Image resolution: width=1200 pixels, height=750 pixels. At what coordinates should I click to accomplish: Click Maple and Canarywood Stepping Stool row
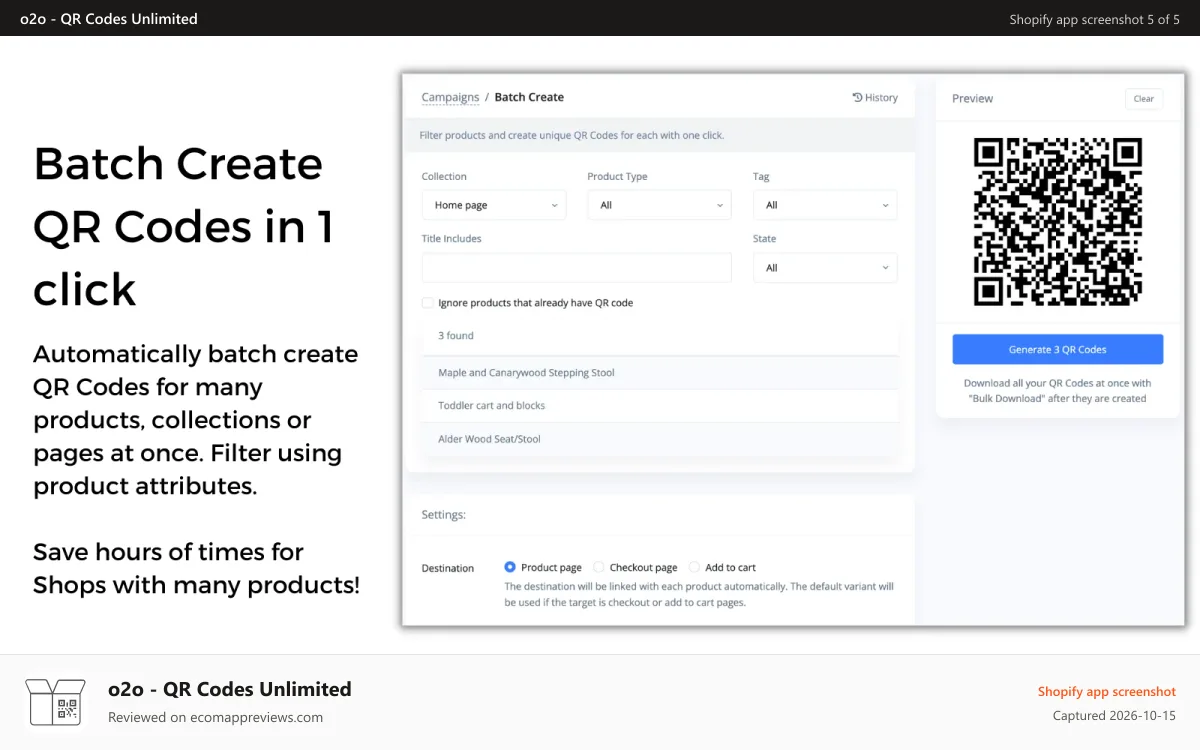click(660, 372)
